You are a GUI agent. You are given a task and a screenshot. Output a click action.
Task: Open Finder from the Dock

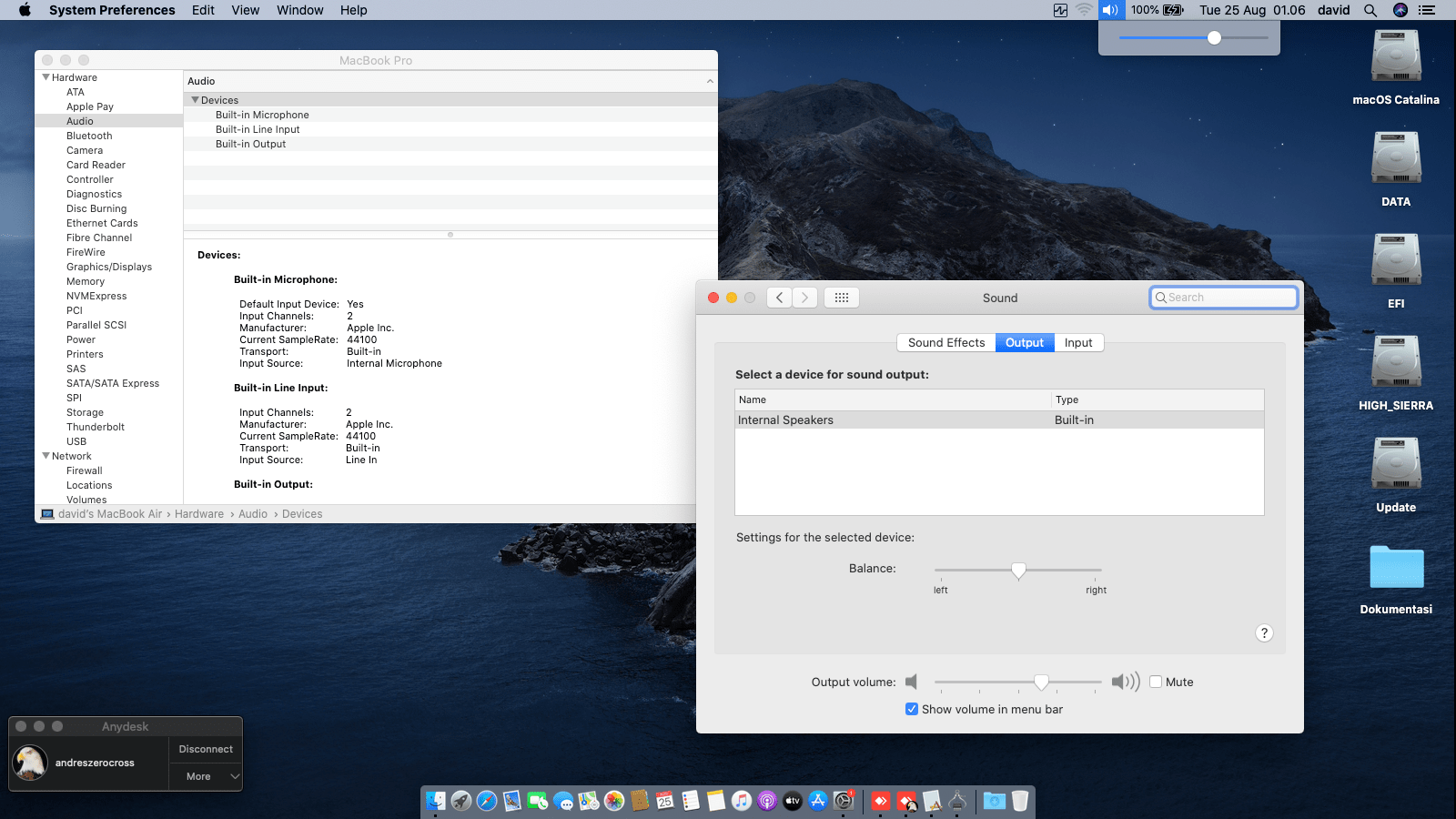(436, 801)
